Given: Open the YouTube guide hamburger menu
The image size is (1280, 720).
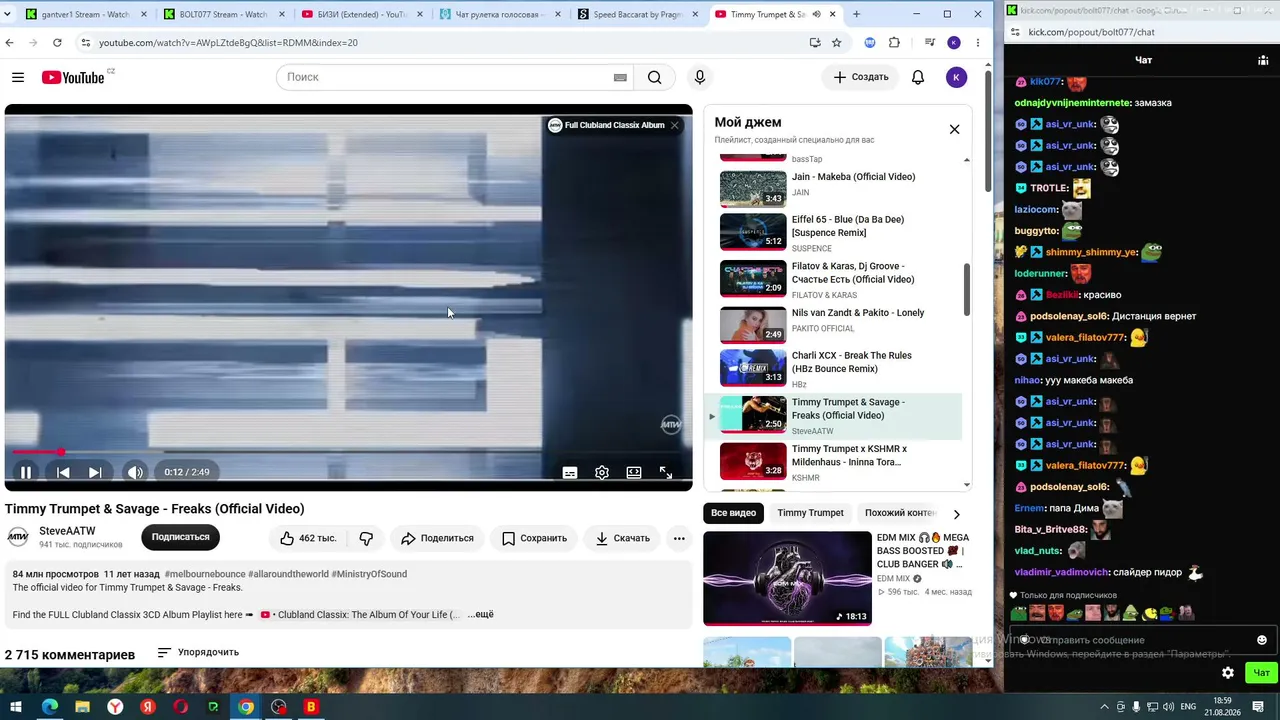Looking at the screenshot, I should (x=18, y=77).
